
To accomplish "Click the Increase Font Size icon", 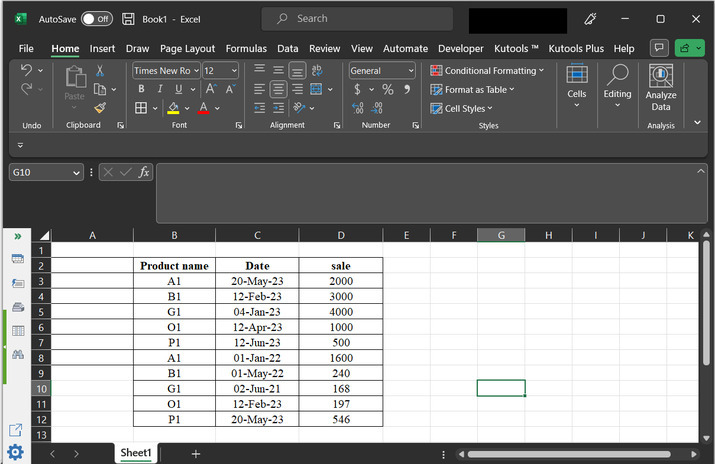I will [211, 90].
